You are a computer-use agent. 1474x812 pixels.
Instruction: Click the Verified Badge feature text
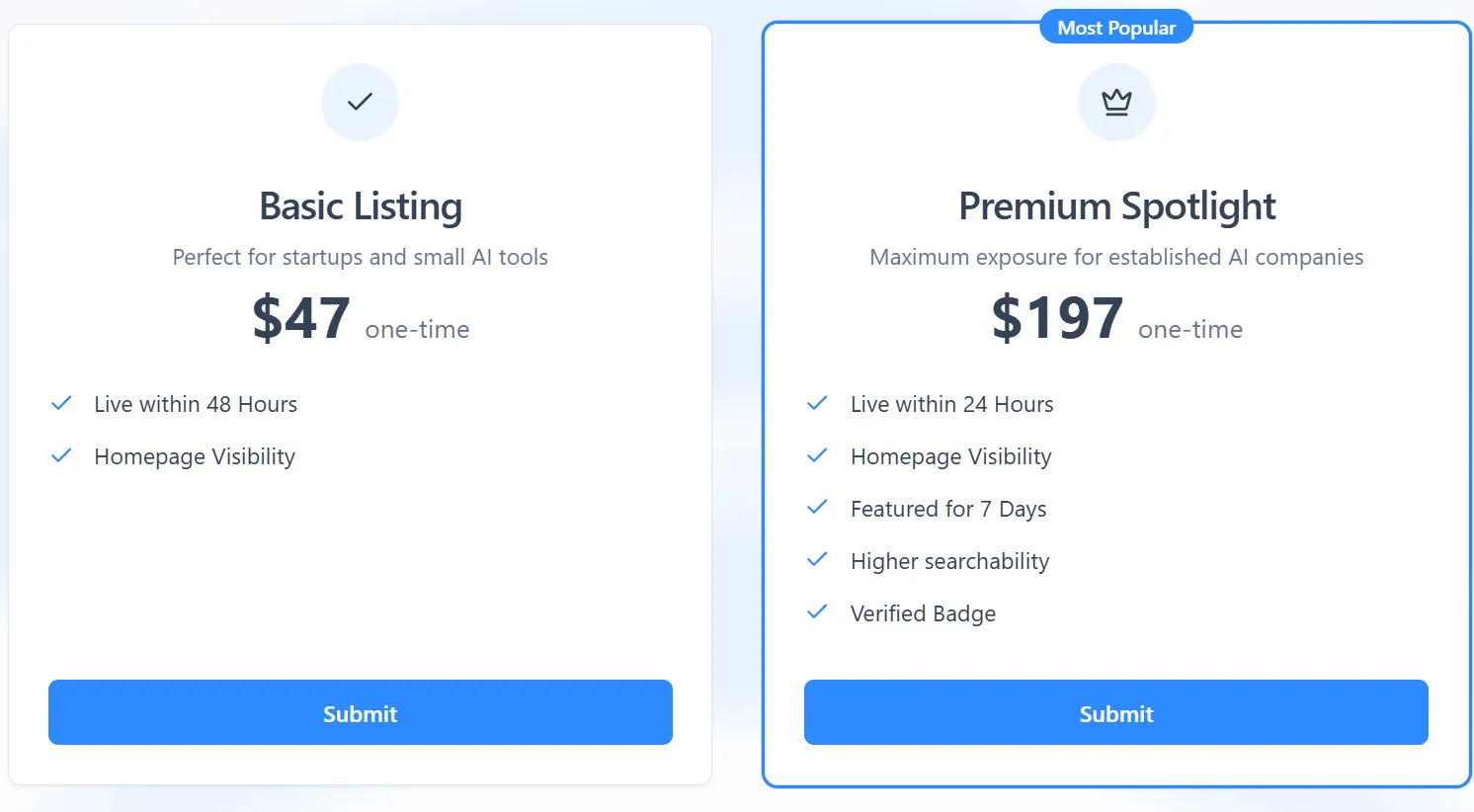tap(923, 613)
